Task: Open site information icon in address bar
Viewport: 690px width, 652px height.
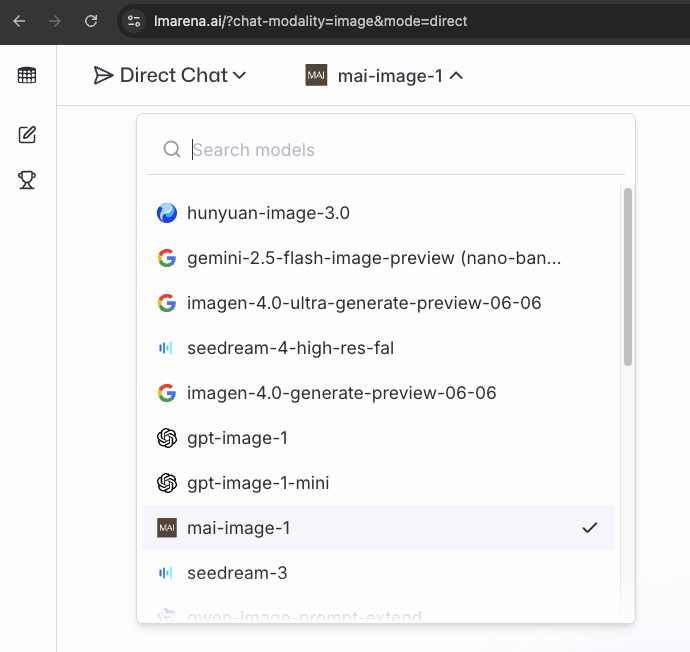Action: pyautogui.click(x=135, y=20)
